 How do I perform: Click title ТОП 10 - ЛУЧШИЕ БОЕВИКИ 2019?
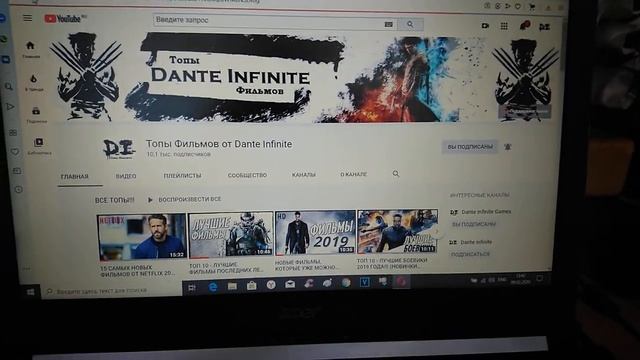click(392, 263)
